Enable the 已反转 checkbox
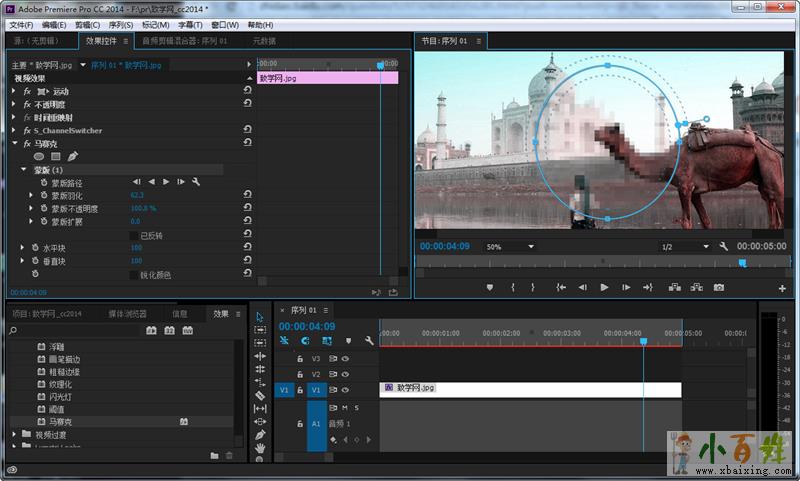The height and width of the screenshot is (481, 800). click(x=134, y=235)
